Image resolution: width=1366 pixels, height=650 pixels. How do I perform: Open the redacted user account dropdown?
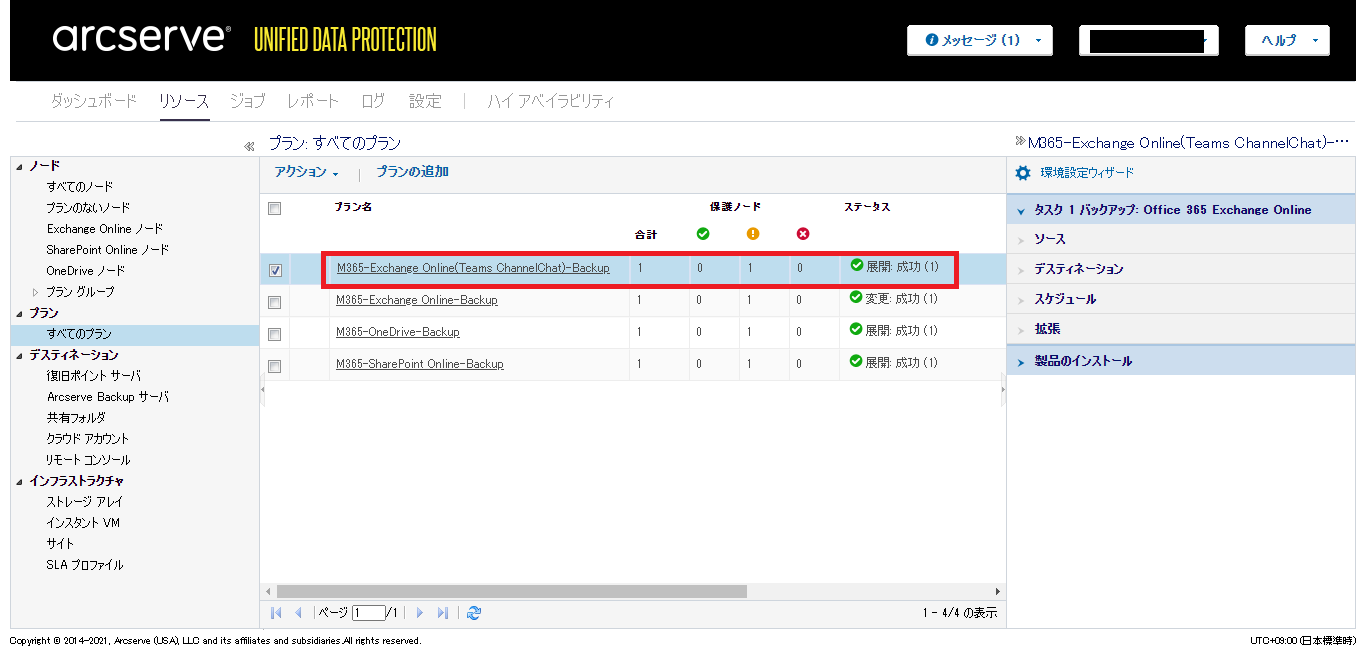(1148, 40)
